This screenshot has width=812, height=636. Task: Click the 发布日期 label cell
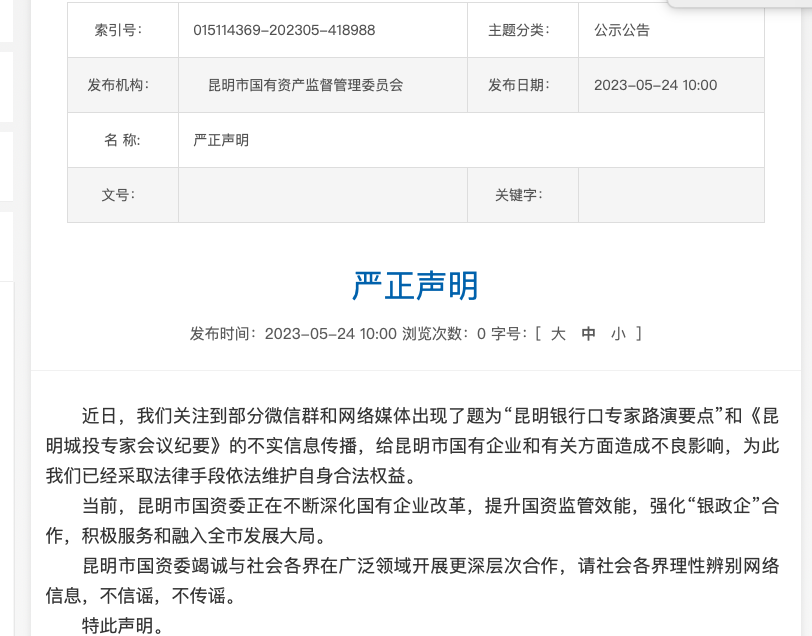click(518, 85)
